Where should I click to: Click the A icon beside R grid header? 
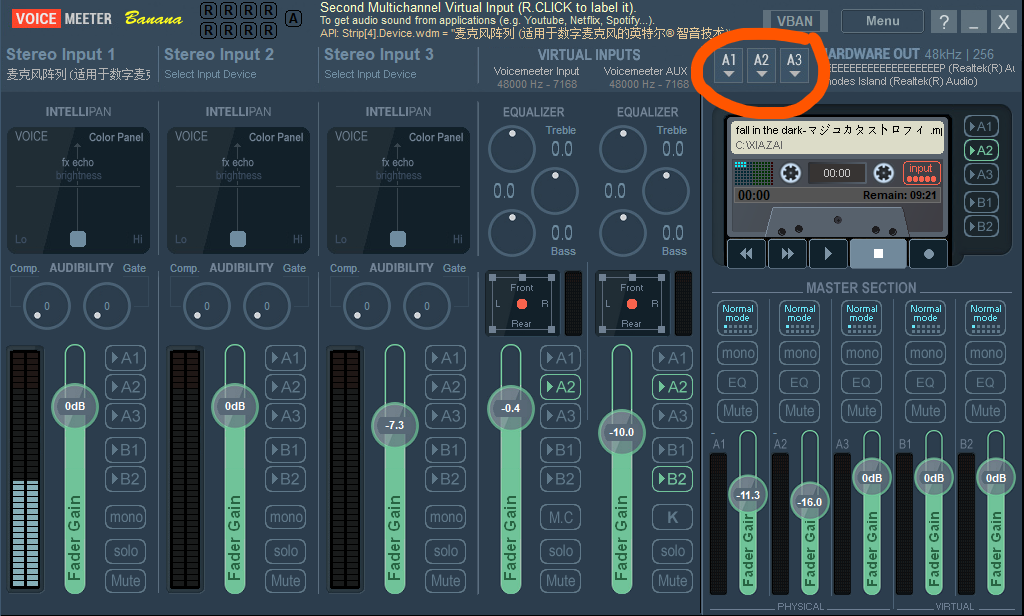pyautogui.click(x=294, y=19)
